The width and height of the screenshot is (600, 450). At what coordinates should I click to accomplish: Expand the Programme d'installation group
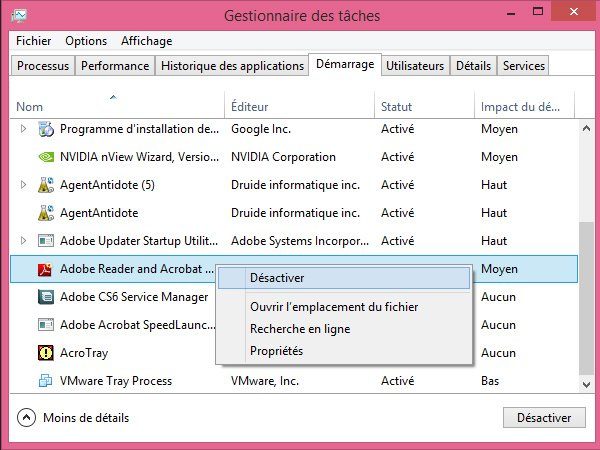[23, 129]
